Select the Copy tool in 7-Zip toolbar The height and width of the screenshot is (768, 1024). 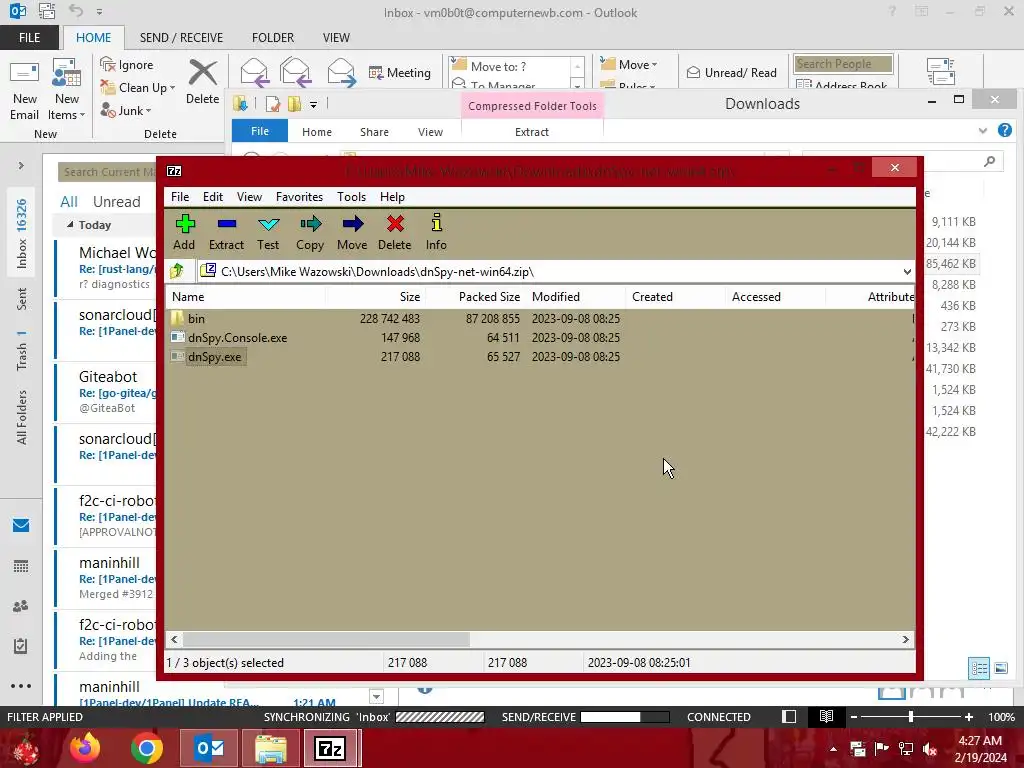tap(310, 232)
